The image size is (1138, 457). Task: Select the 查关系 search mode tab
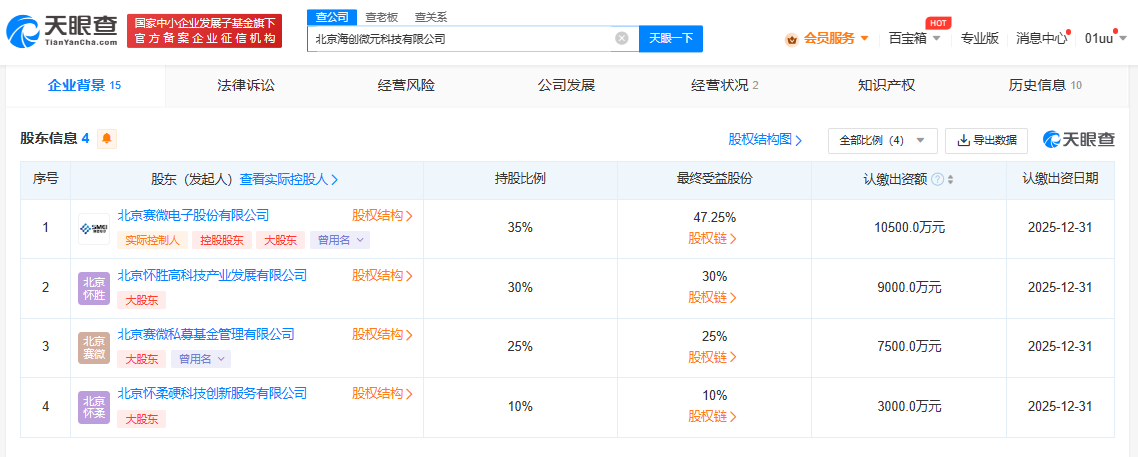tap(431, 17)
